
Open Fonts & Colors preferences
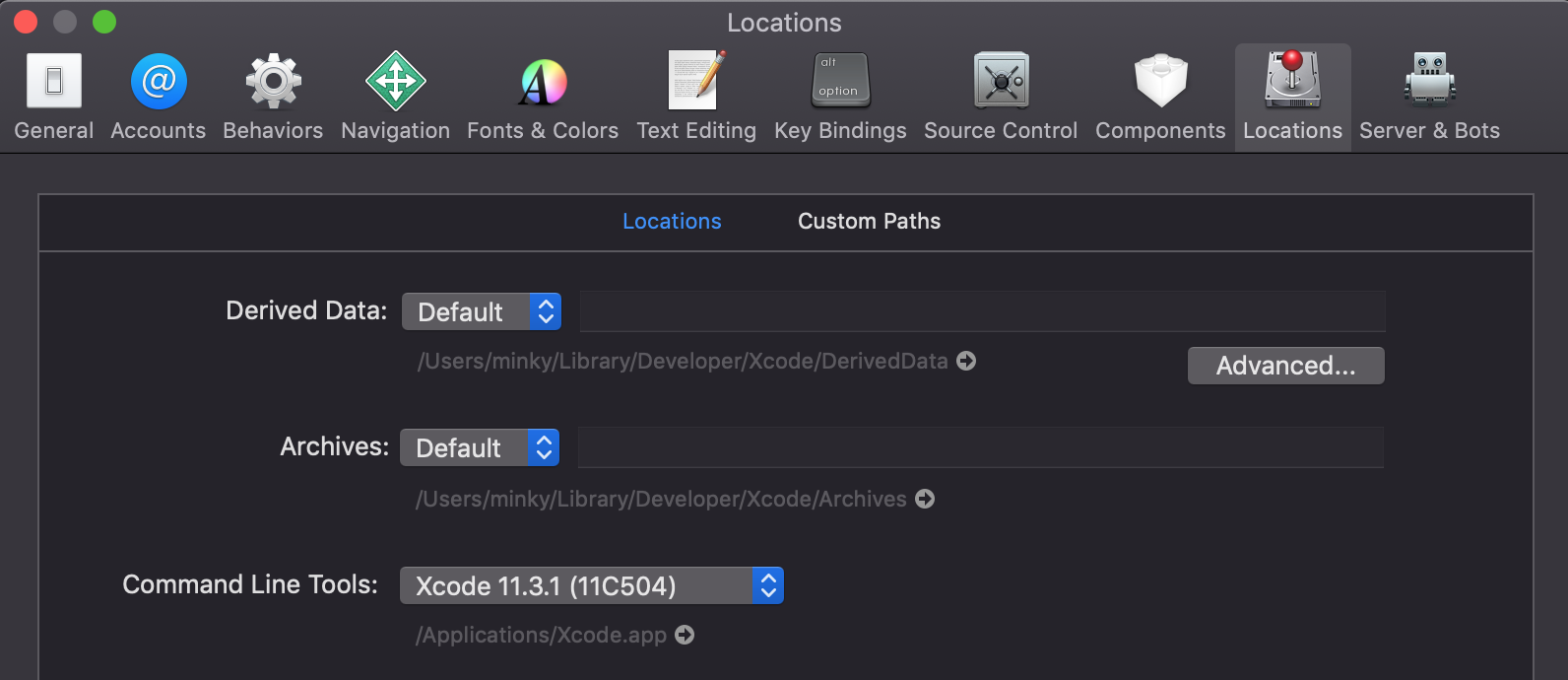[543, 97]
